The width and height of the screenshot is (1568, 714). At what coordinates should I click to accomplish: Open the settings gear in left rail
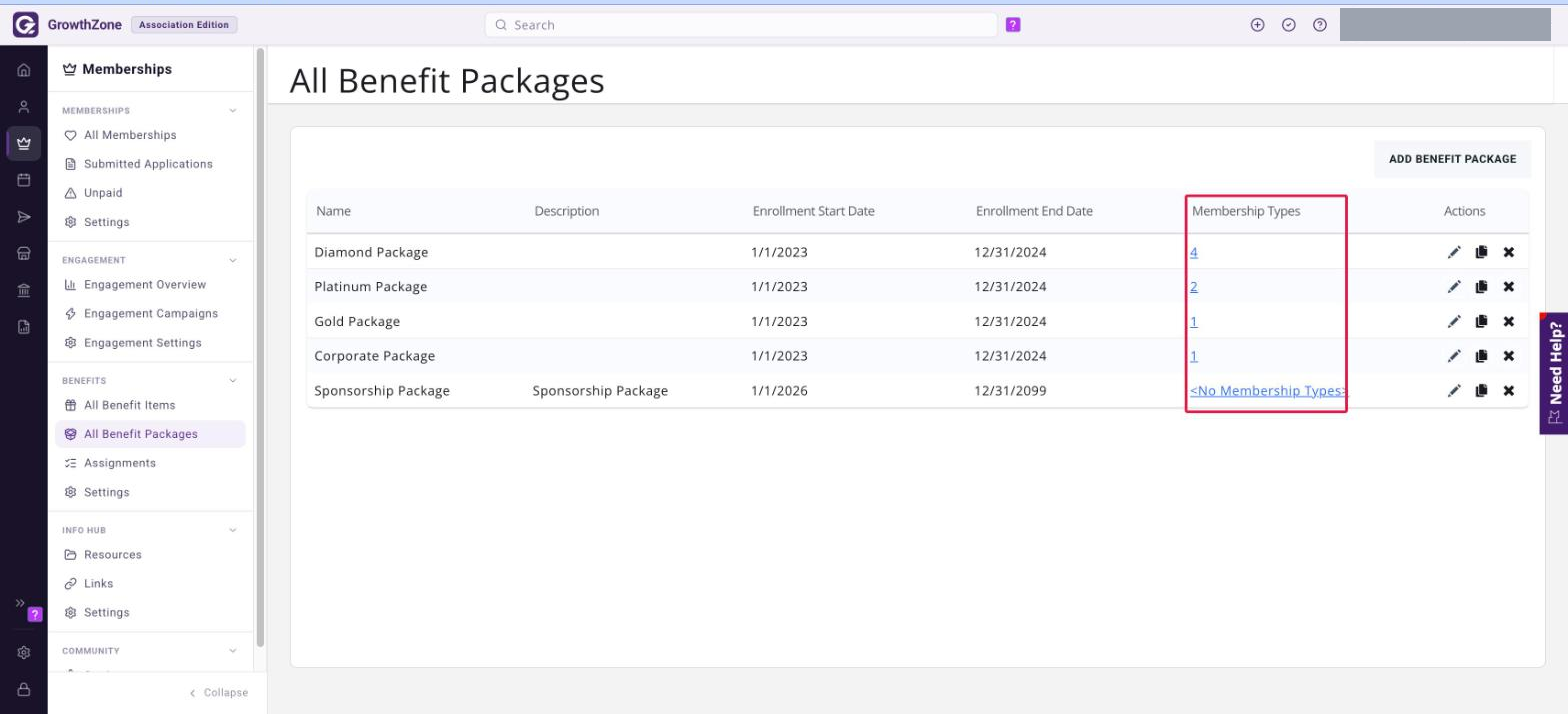coord(24,652)
